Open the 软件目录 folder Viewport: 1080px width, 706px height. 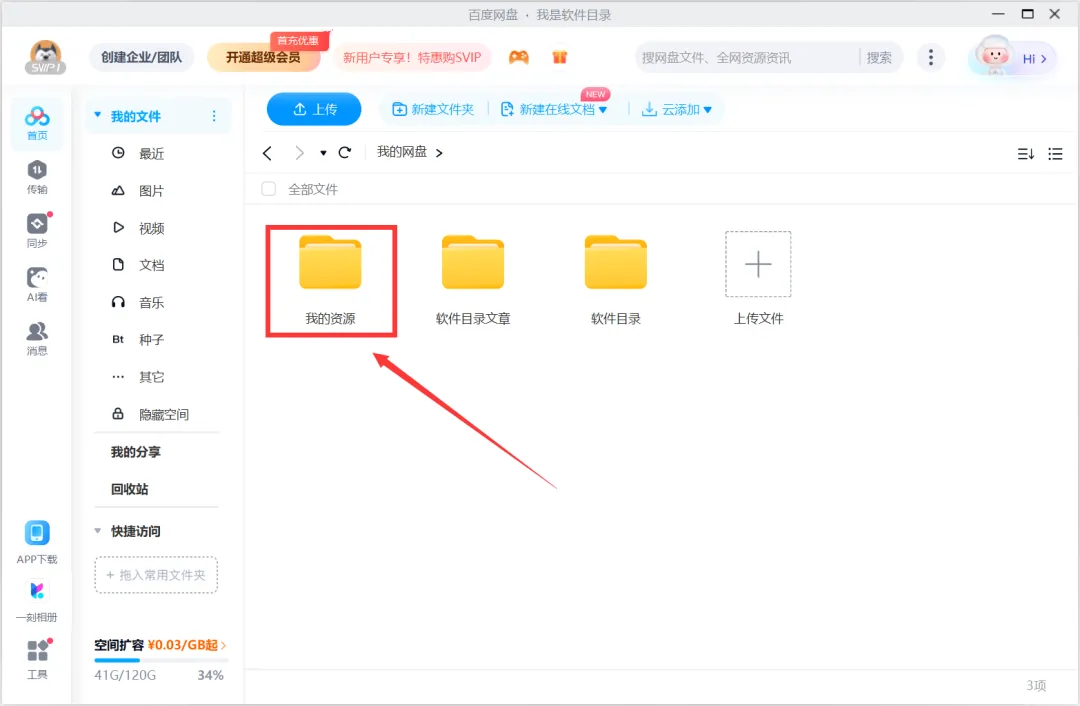pos(616,280)
